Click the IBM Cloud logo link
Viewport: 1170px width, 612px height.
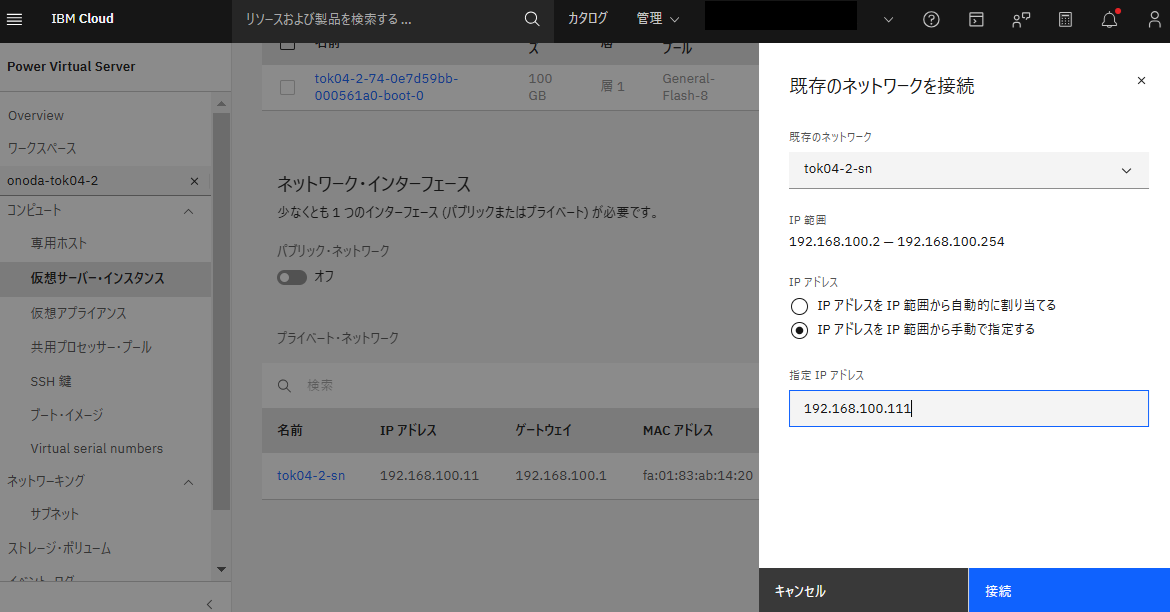coord(82,19)
